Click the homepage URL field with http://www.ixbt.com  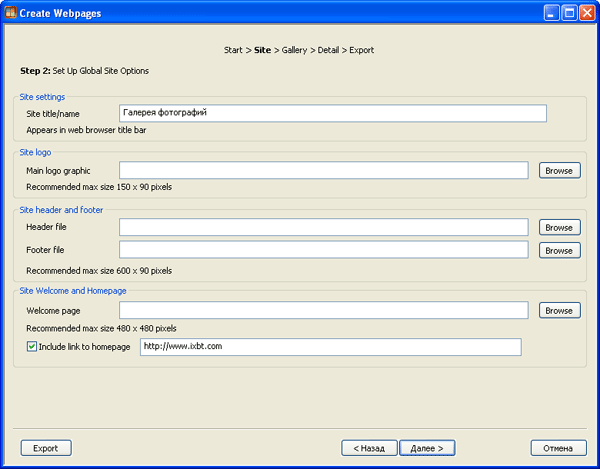click(x=331, y=347)
